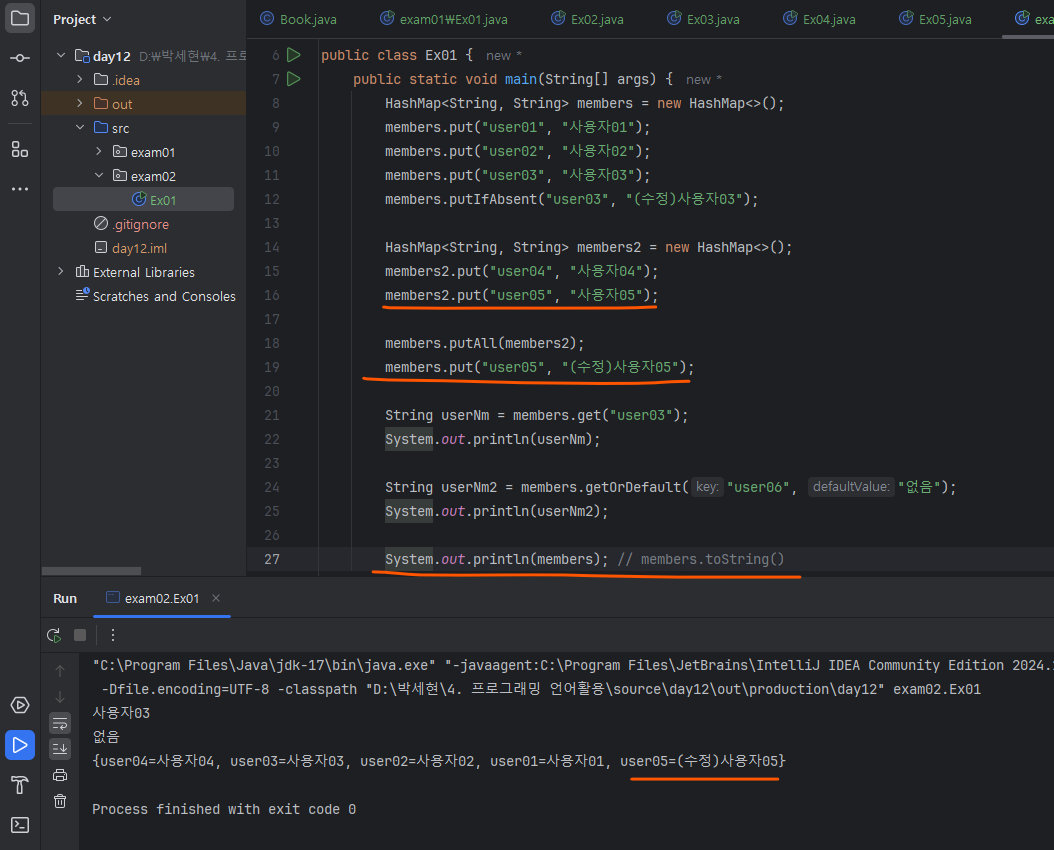Image resolution: width=1054 pixels, height=850 pixels.
Task: Run class Ex01 gutter icon at line 6
Action: [x=294, y=55]
